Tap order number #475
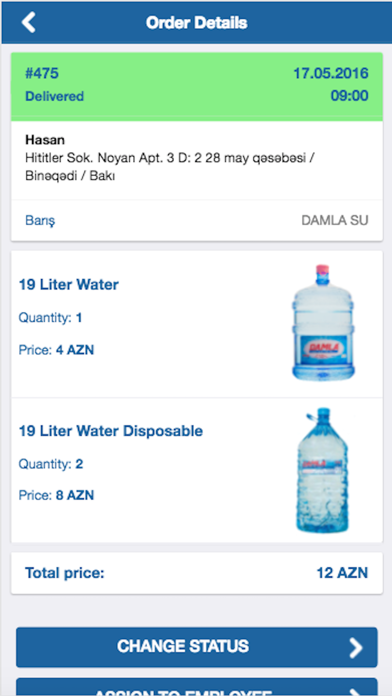The height and width of the screenshot is (696, 392). (x=42, y=74)
